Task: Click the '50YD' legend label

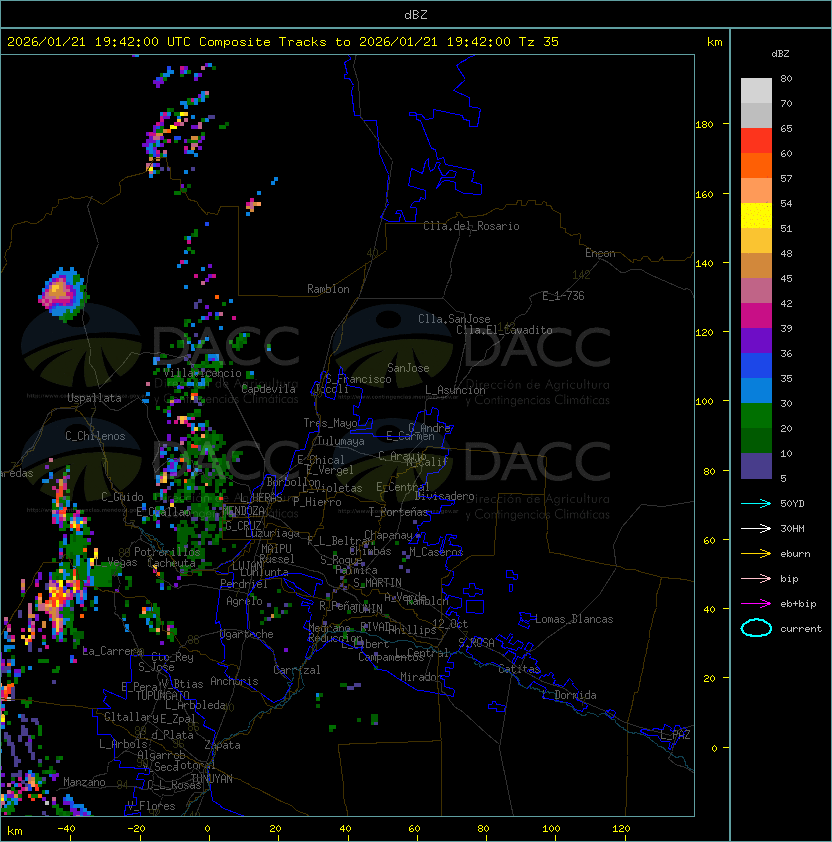Action: pos(792,504)
